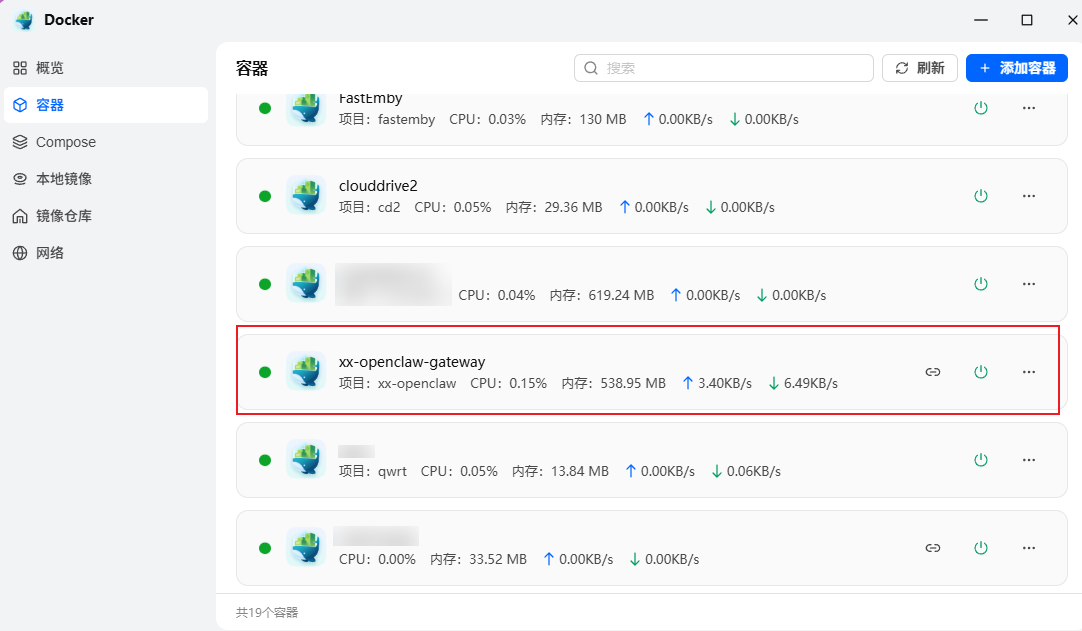Click the qwrt container whale icon

(306, 459)
